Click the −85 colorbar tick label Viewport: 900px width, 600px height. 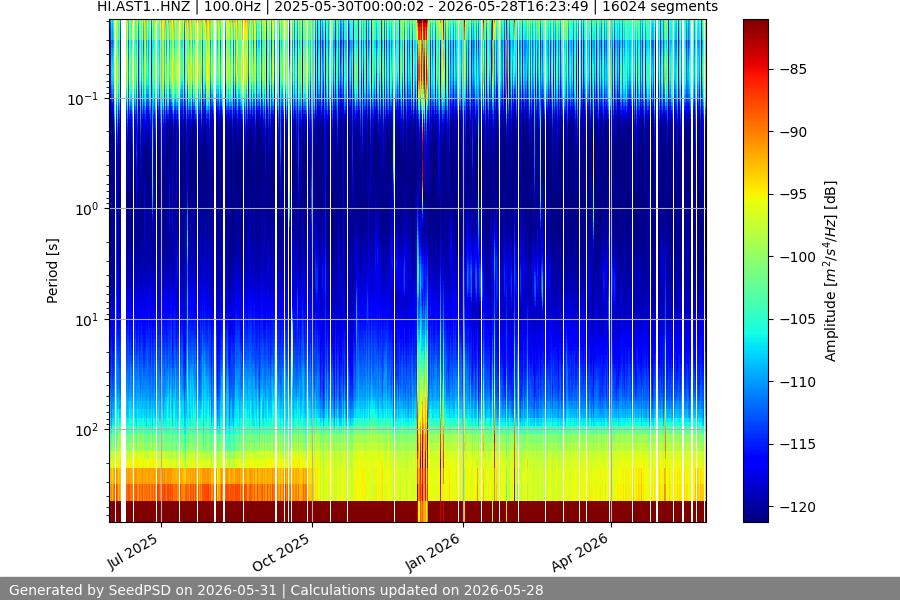click(x=793, y=69)
